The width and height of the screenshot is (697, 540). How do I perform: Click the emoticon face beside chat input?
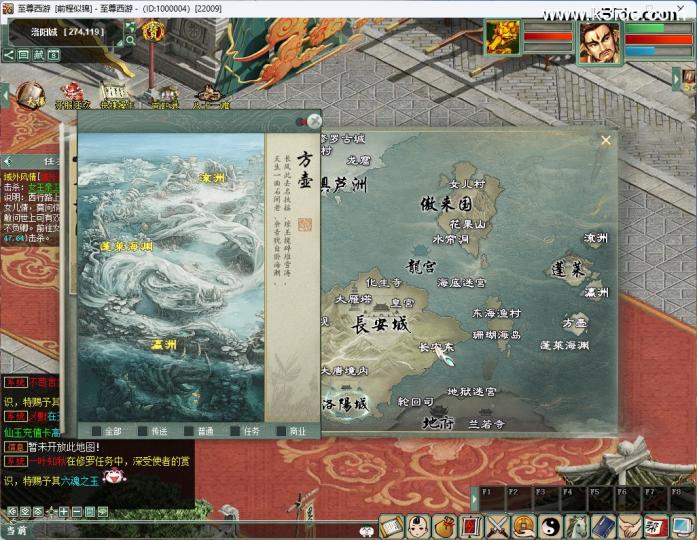pos(366,531)
